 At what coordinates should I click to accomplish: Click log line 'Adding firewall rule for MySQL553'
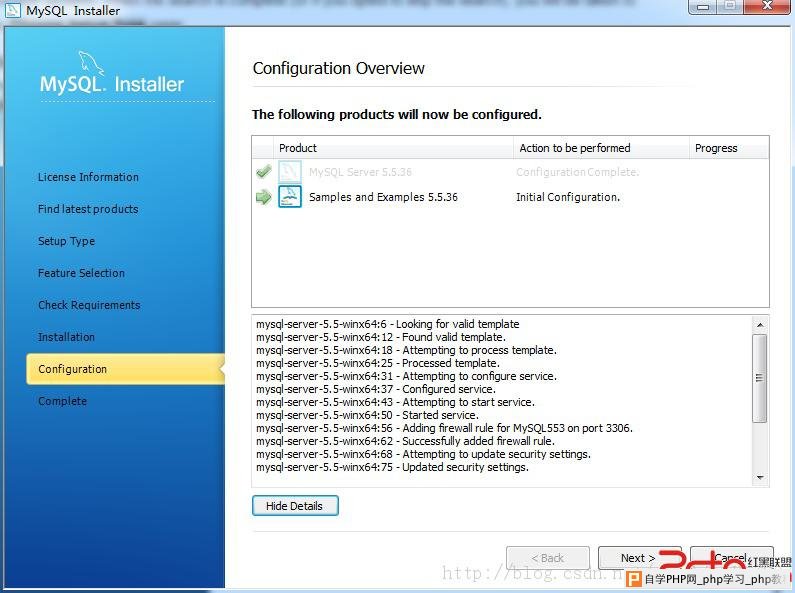pyautogui.click(x=444, y=428)
